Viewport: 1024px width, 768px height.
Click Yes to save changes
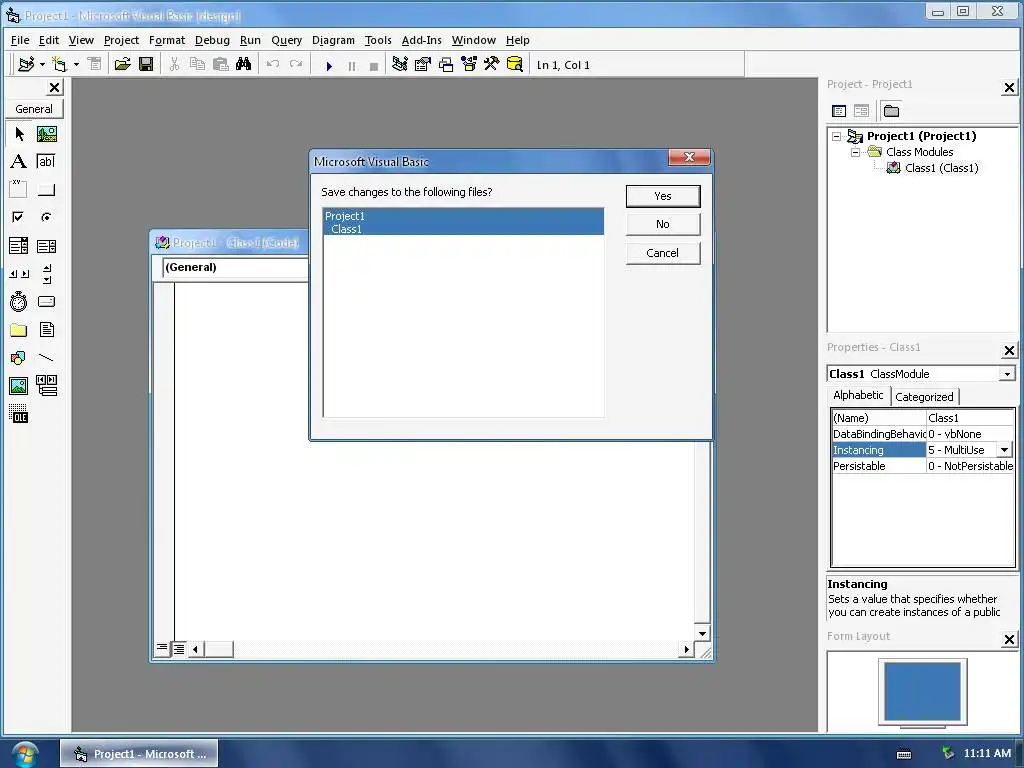663,196
